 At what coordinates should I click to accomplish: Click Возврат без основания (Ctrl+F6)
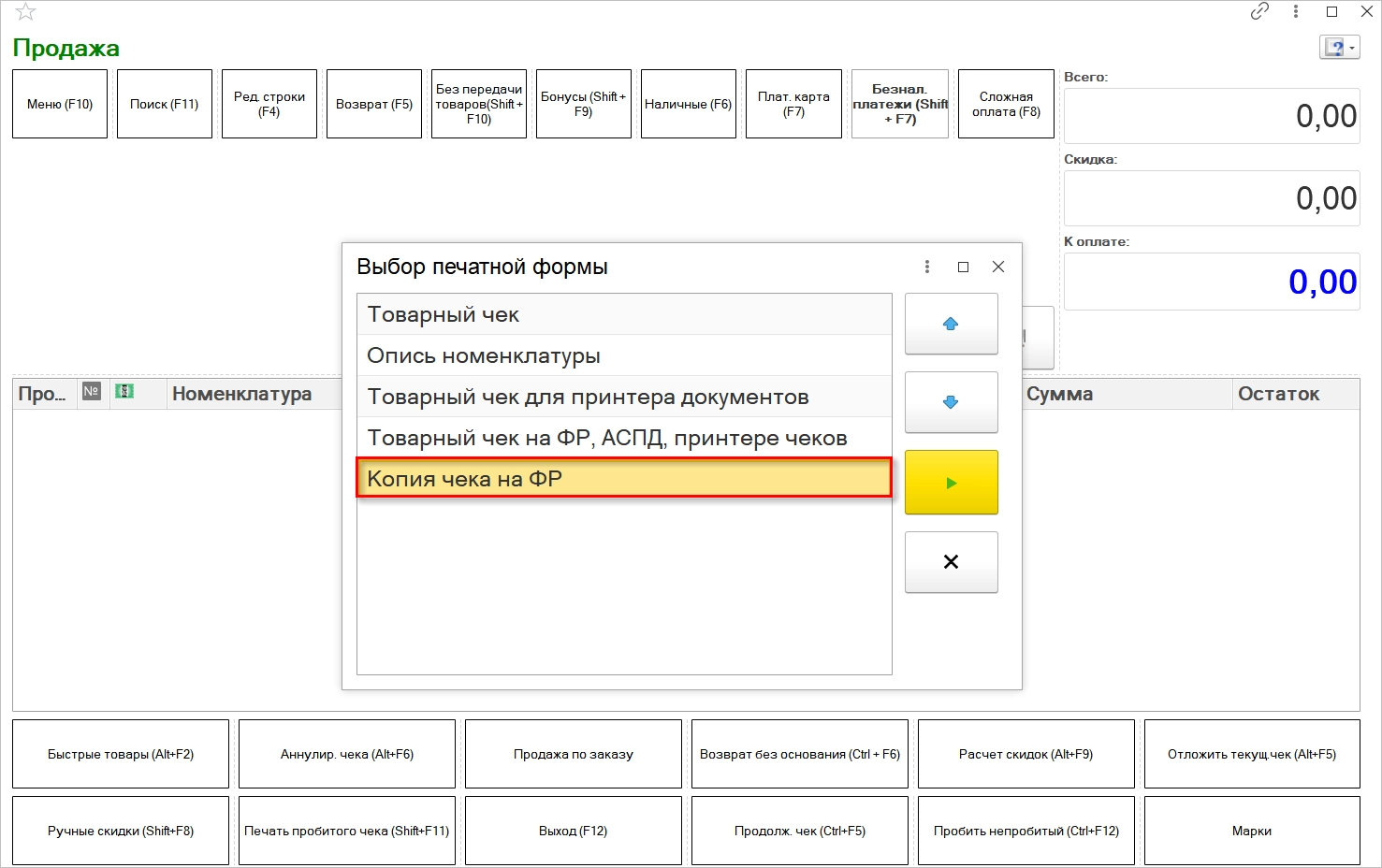800,754
